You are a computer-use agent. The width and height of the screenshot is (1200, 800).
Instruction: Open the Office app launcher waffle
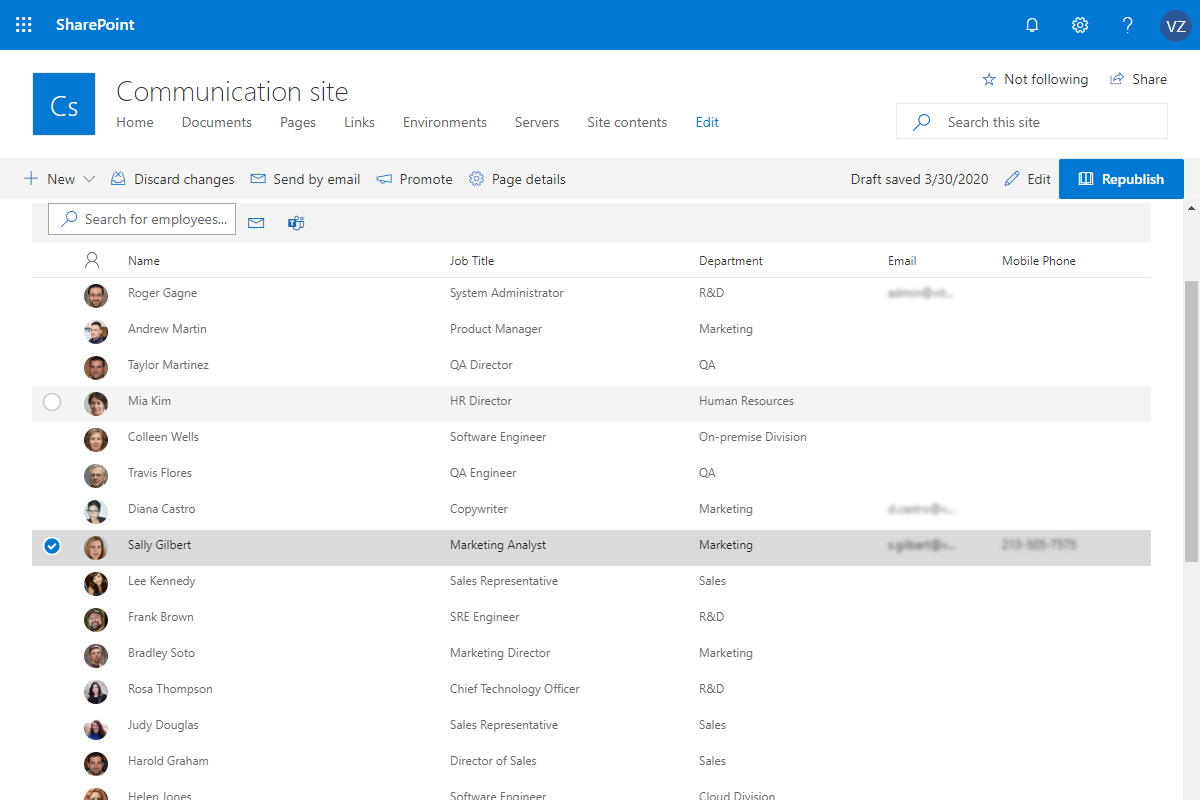click(x=23, y=24)
